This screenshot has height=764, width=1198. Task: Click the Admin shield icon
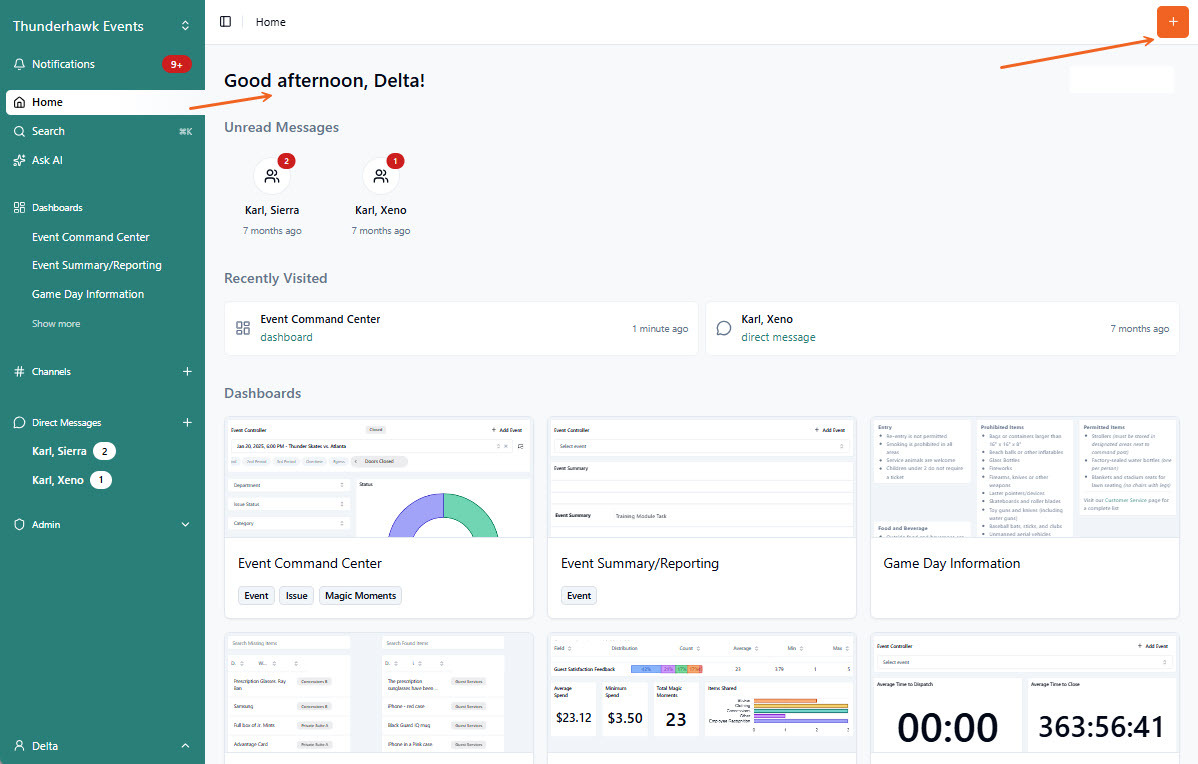(19, 525)
